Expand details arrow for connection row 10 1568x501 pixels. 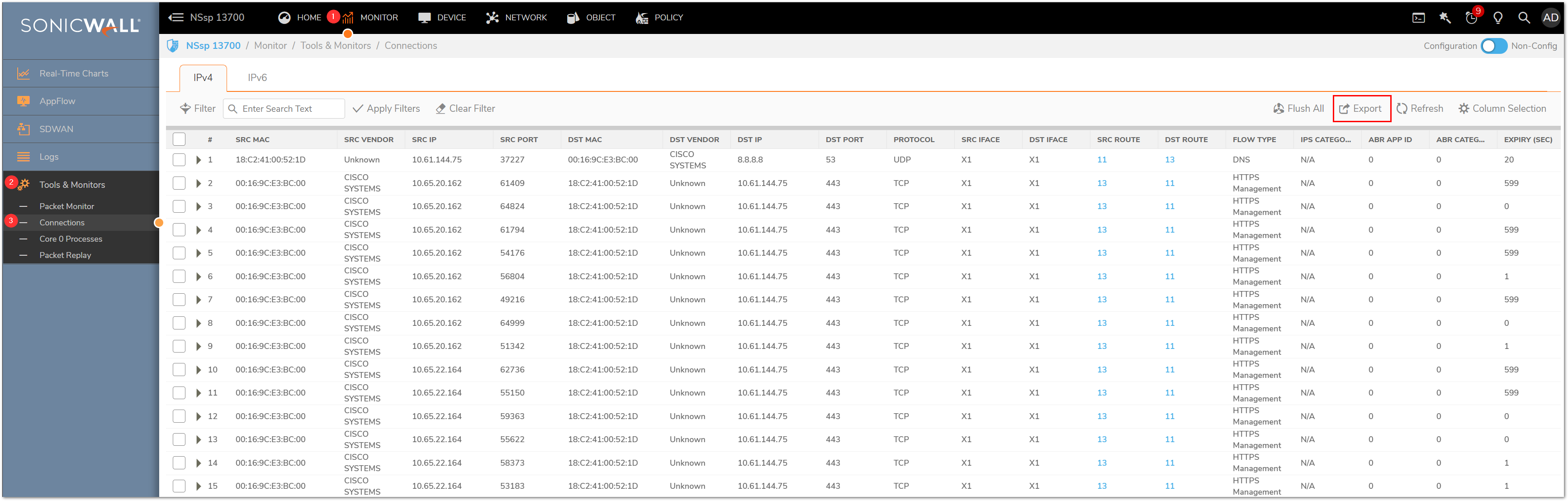(x=199, y=369)
